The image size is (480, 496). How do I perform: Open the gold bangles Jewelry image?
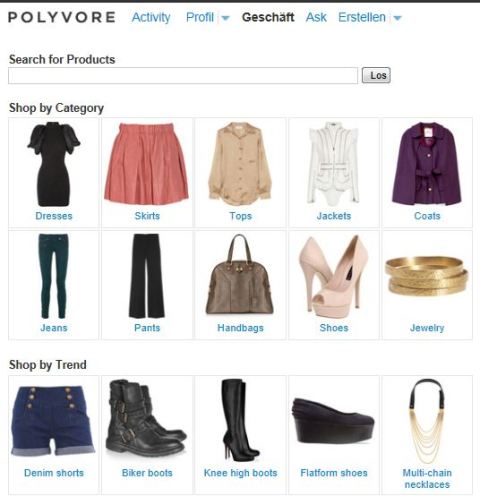coord(427,276)
